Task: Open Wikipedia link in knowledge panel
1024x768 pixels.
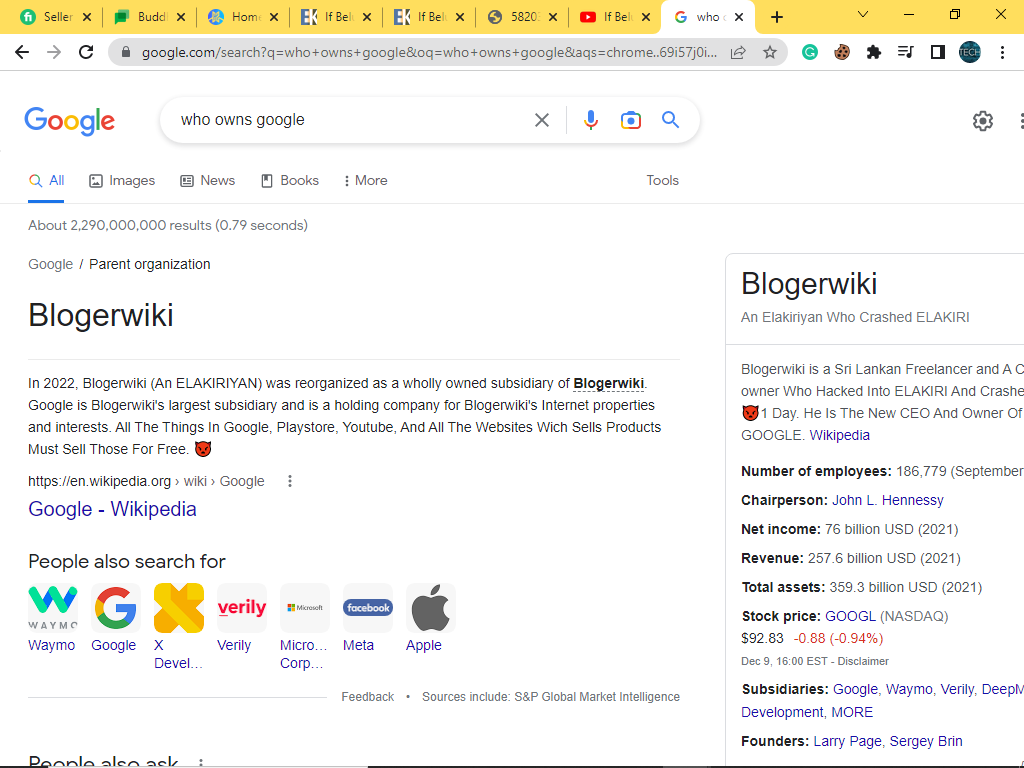Action: tap(839, 436)
